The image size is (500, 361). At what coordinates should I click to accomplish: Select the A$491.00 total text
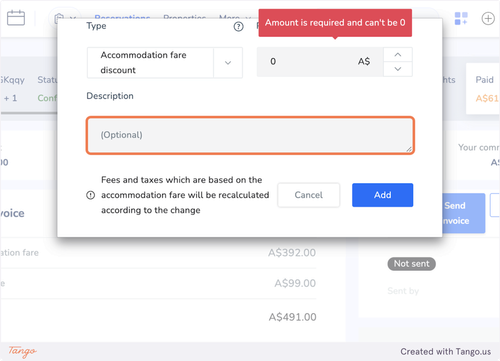coord(292,317)
